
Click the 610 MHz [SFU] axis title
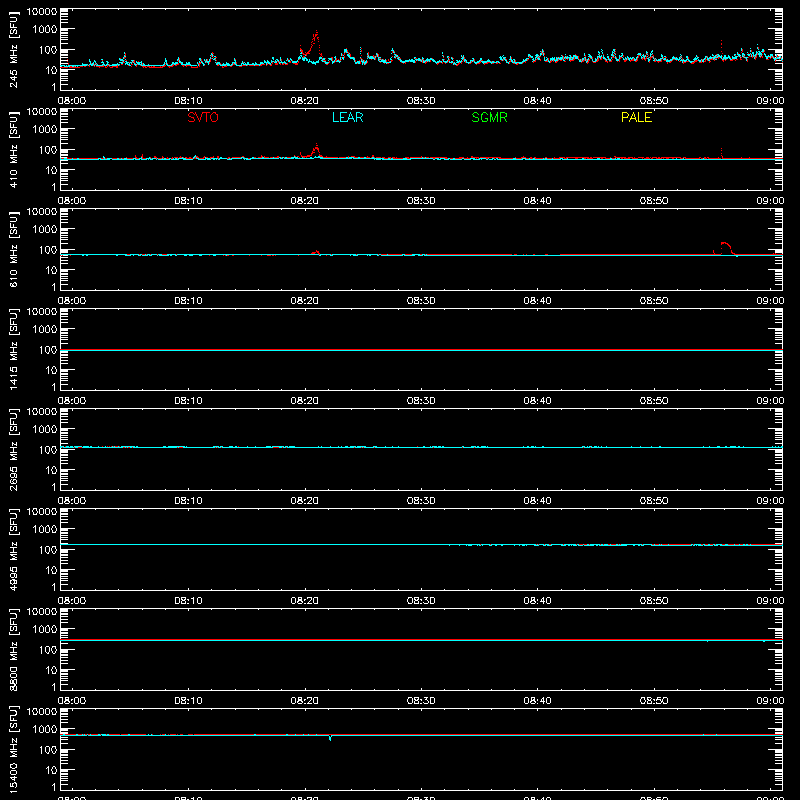(x=13, y=249)
